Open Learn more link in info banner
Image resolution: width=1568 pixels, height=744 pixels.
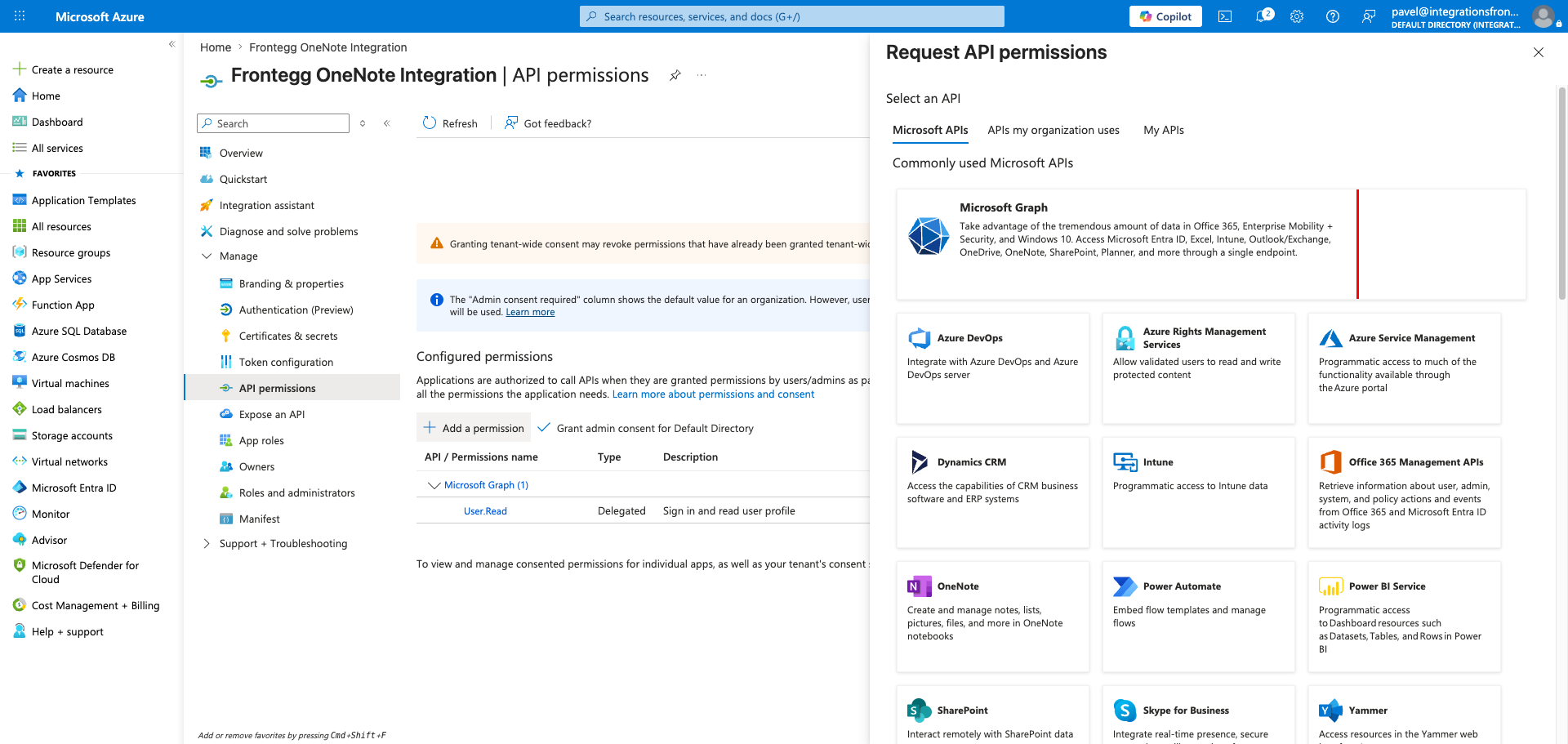(x=530, y=312)
